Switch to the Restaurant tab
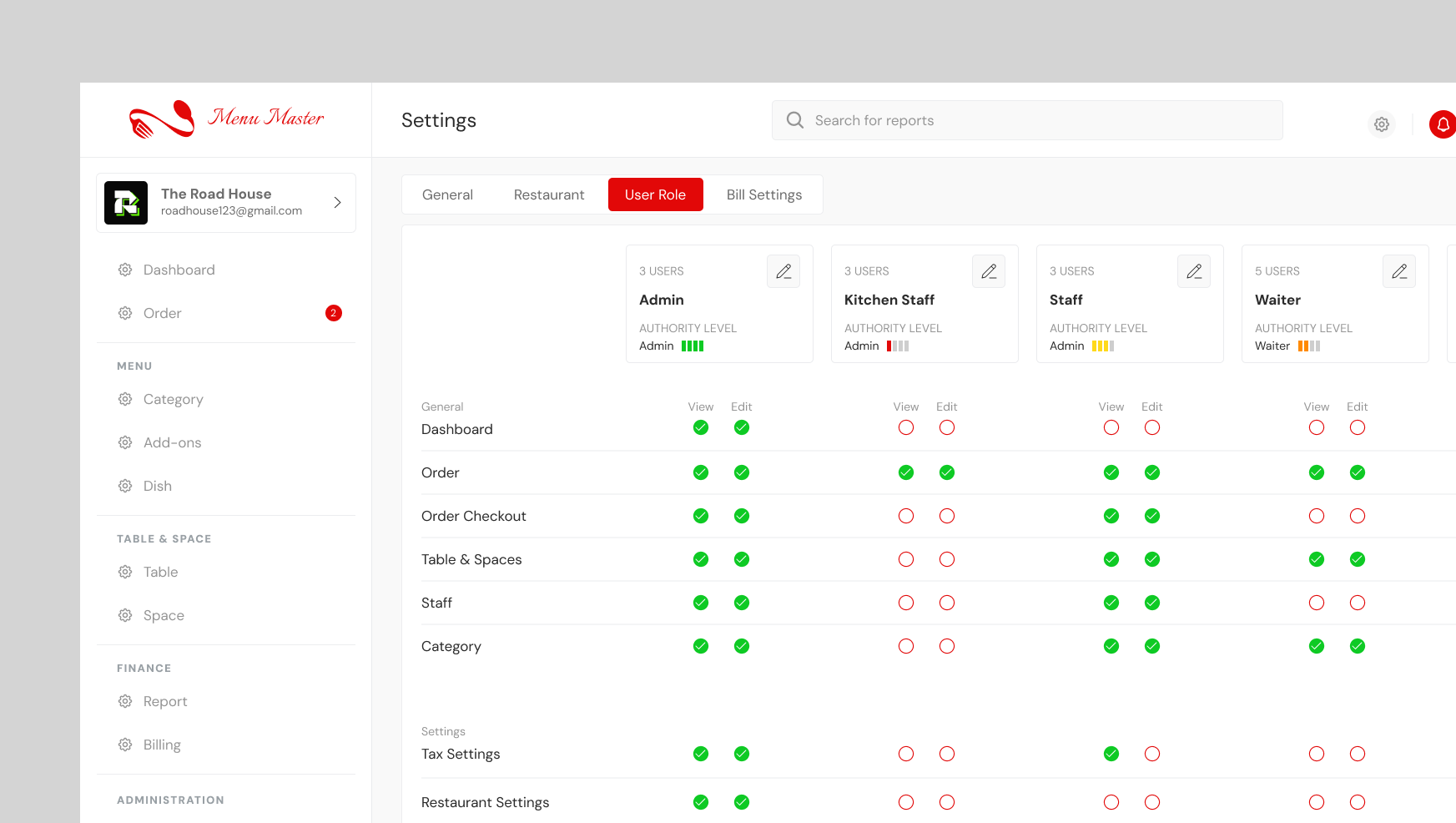The height and width of the screenshot is (823, 1456). 548,194
